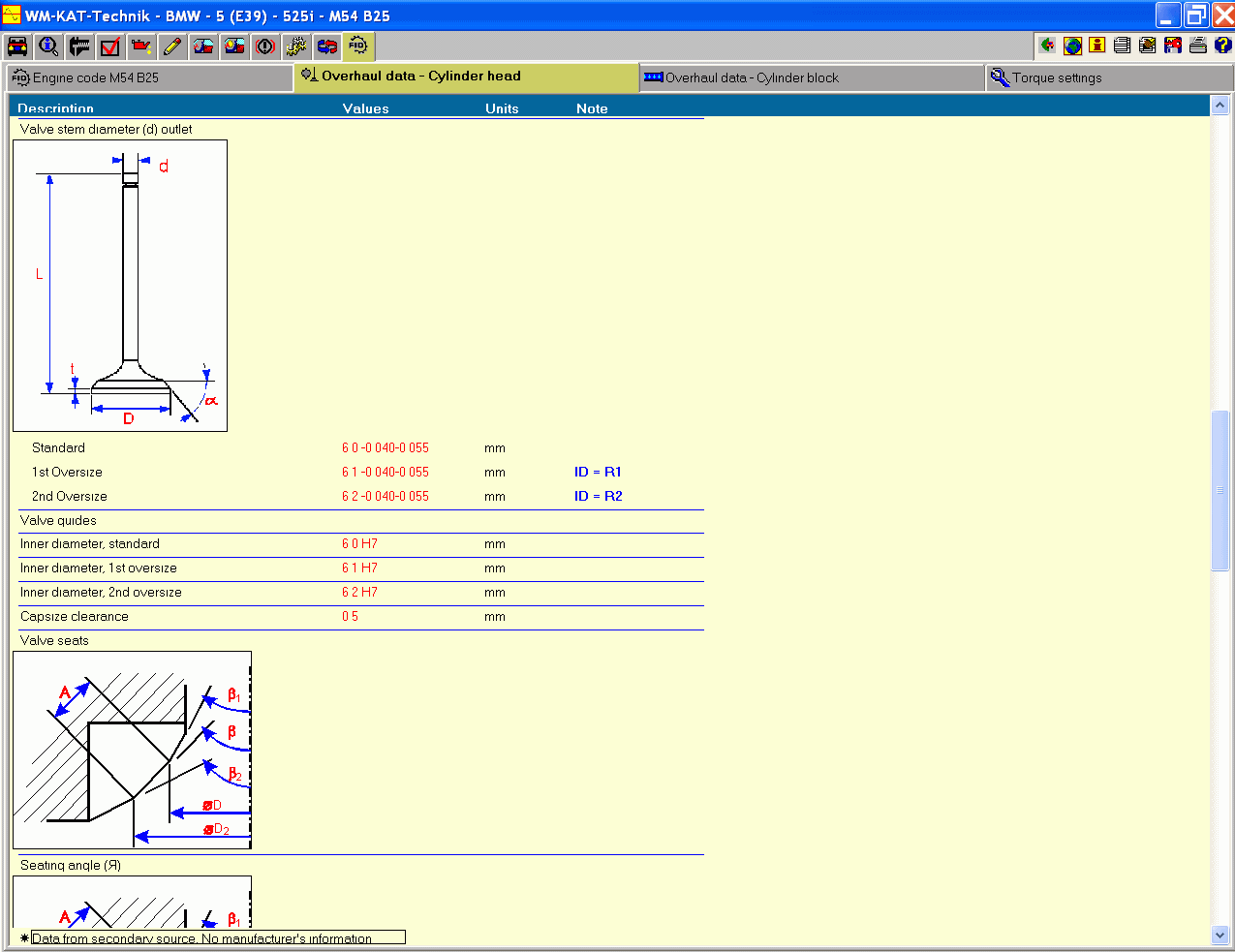
Task: Click the 1st Oversize stem diameter value
Action: pyautogui.click(x=385, y=472)
